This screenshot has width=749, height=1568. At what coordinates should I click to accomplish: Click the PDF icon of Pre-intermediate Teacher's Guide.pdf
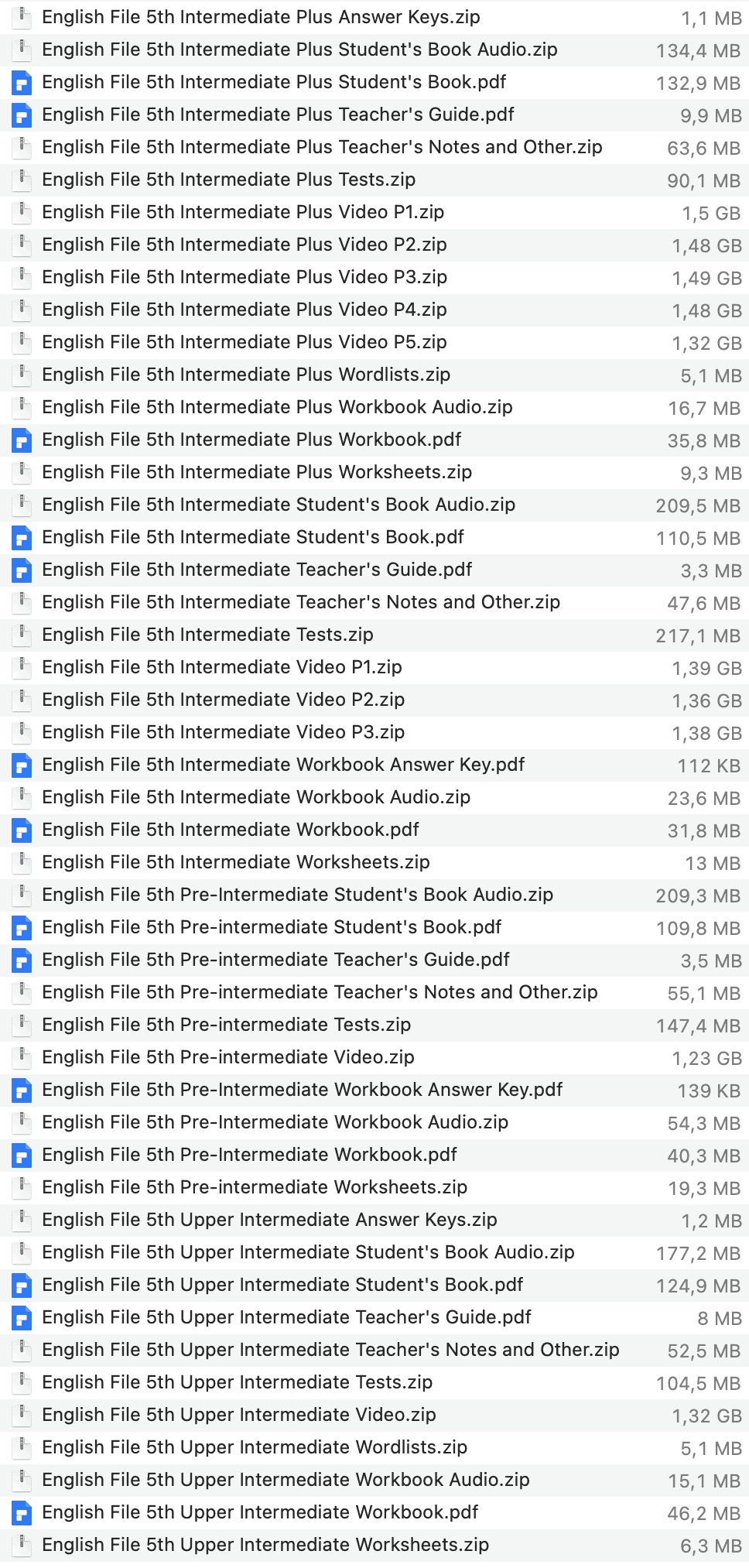click(x=22, y=960)
